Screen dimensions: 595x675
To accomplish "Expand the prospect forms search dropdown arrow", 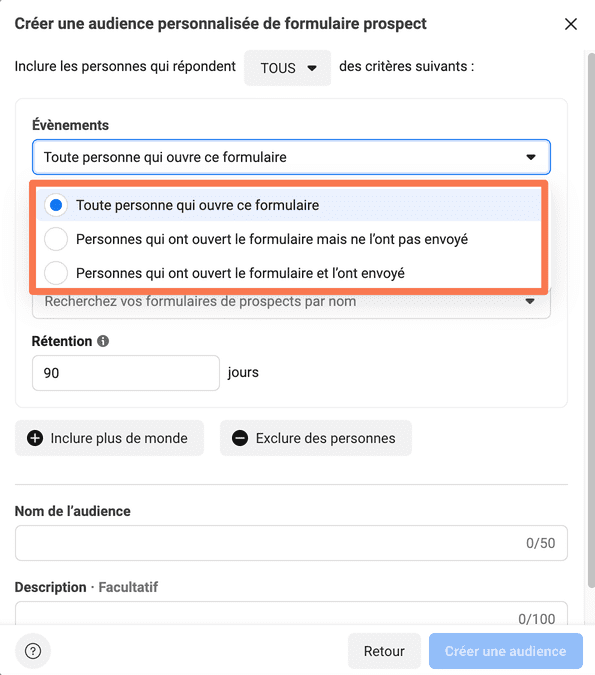I will coord(530,301).
